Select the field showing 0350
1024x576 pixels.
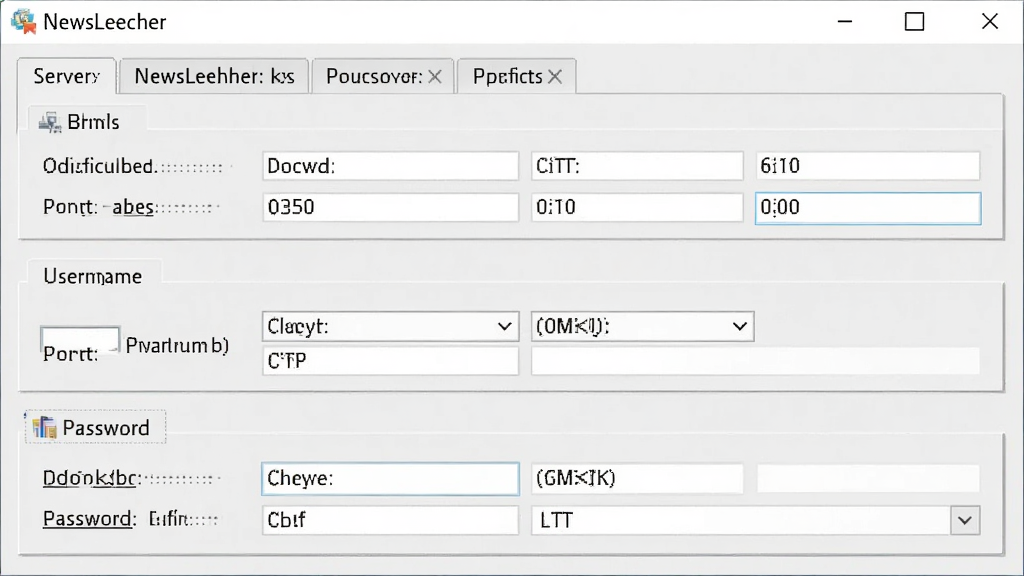point(391,207)
